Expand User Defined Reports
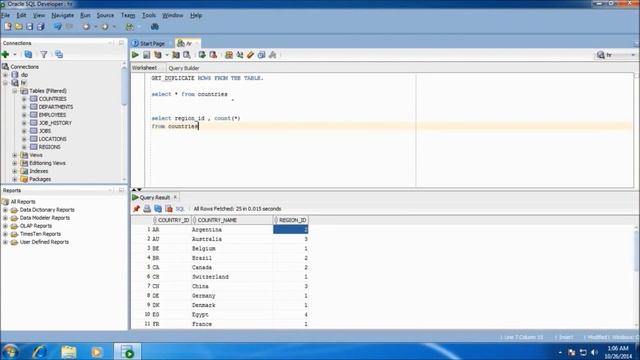640x360 pixels. (x=5, y=242)
